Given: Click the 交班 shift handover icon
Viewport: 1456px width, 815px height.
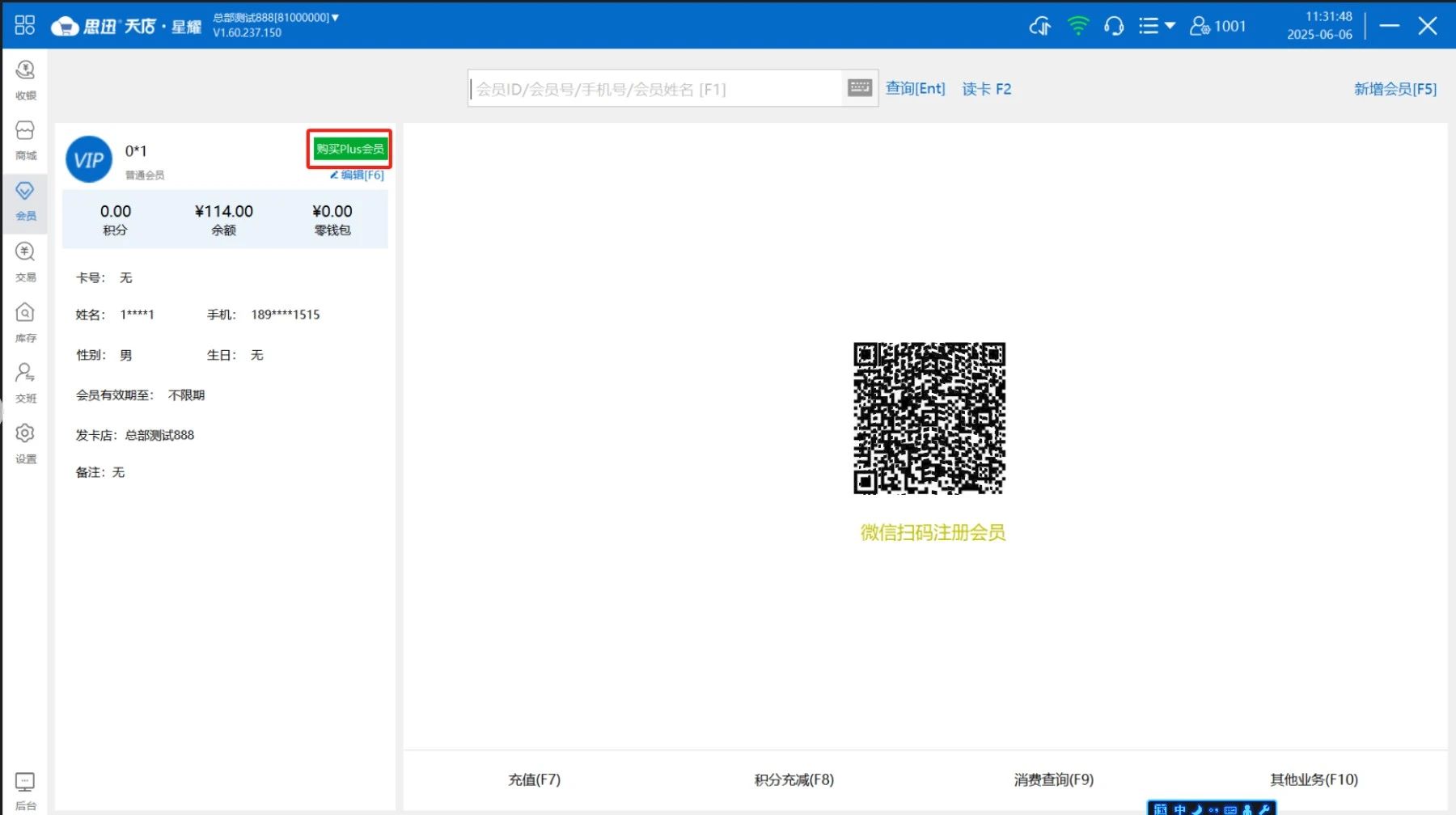Looking at the screenshot, I should (x=25, y=382).
